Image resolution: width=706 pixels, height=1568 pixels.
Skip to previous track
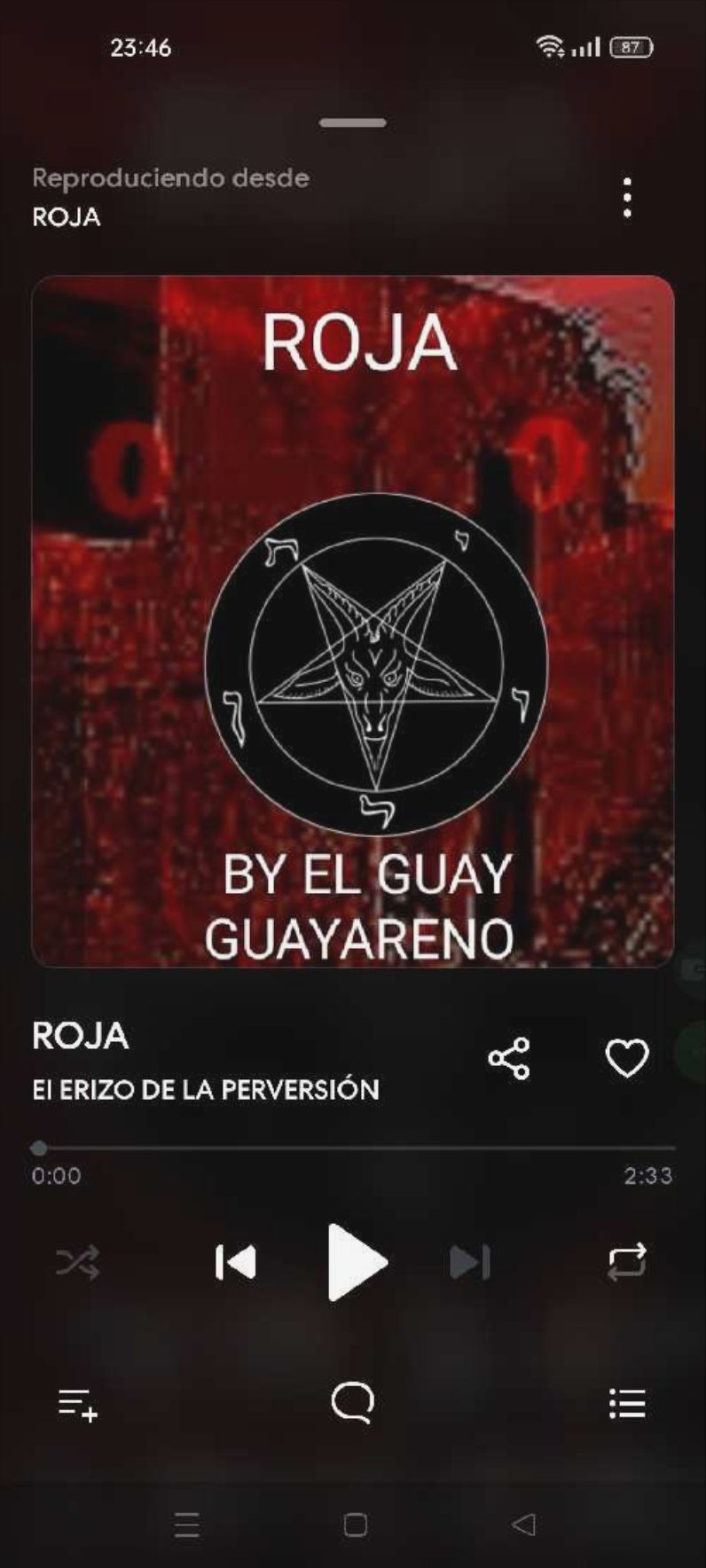pyautogui.click(x=236, y=1262)
